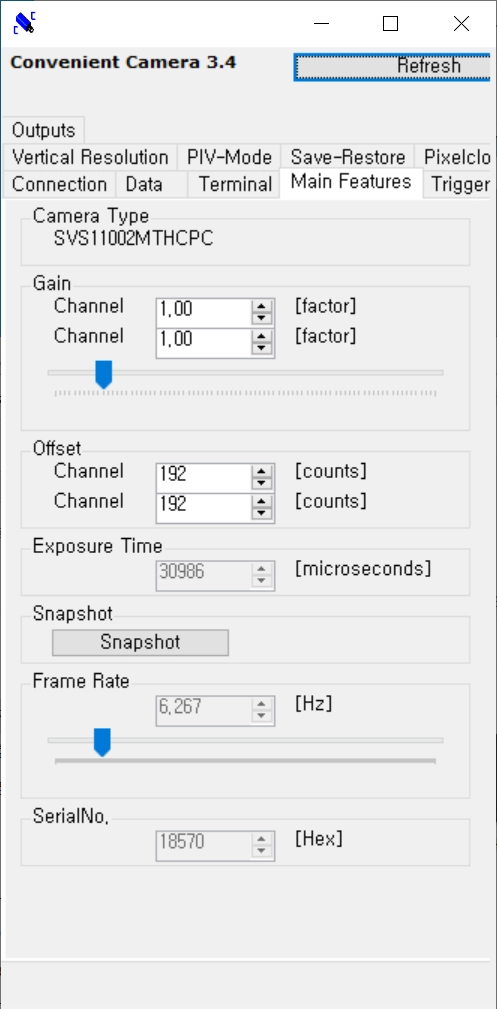Viewport: 497px width, 1009px height.
Task: Click the camera app icon in title bar
Action: (24, 23)
